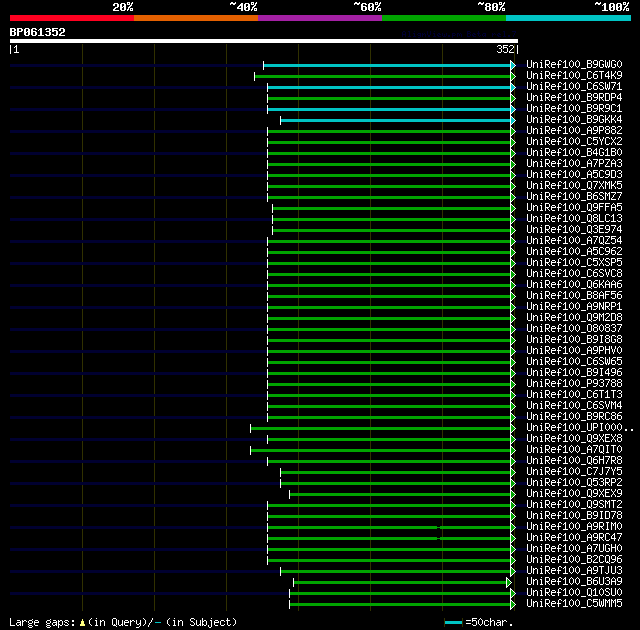640x630 pixels.
Task: Click the arrowhead ending the A7PZA3 alignment
Action: 513,164
